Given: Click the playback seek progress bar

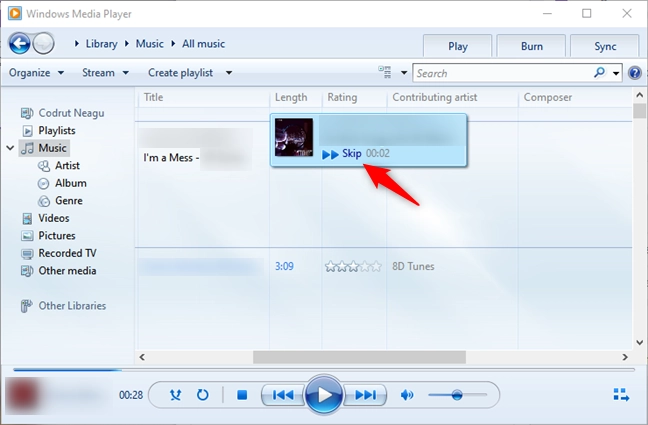Looking at the screenshot, I should tap(324, 370).
